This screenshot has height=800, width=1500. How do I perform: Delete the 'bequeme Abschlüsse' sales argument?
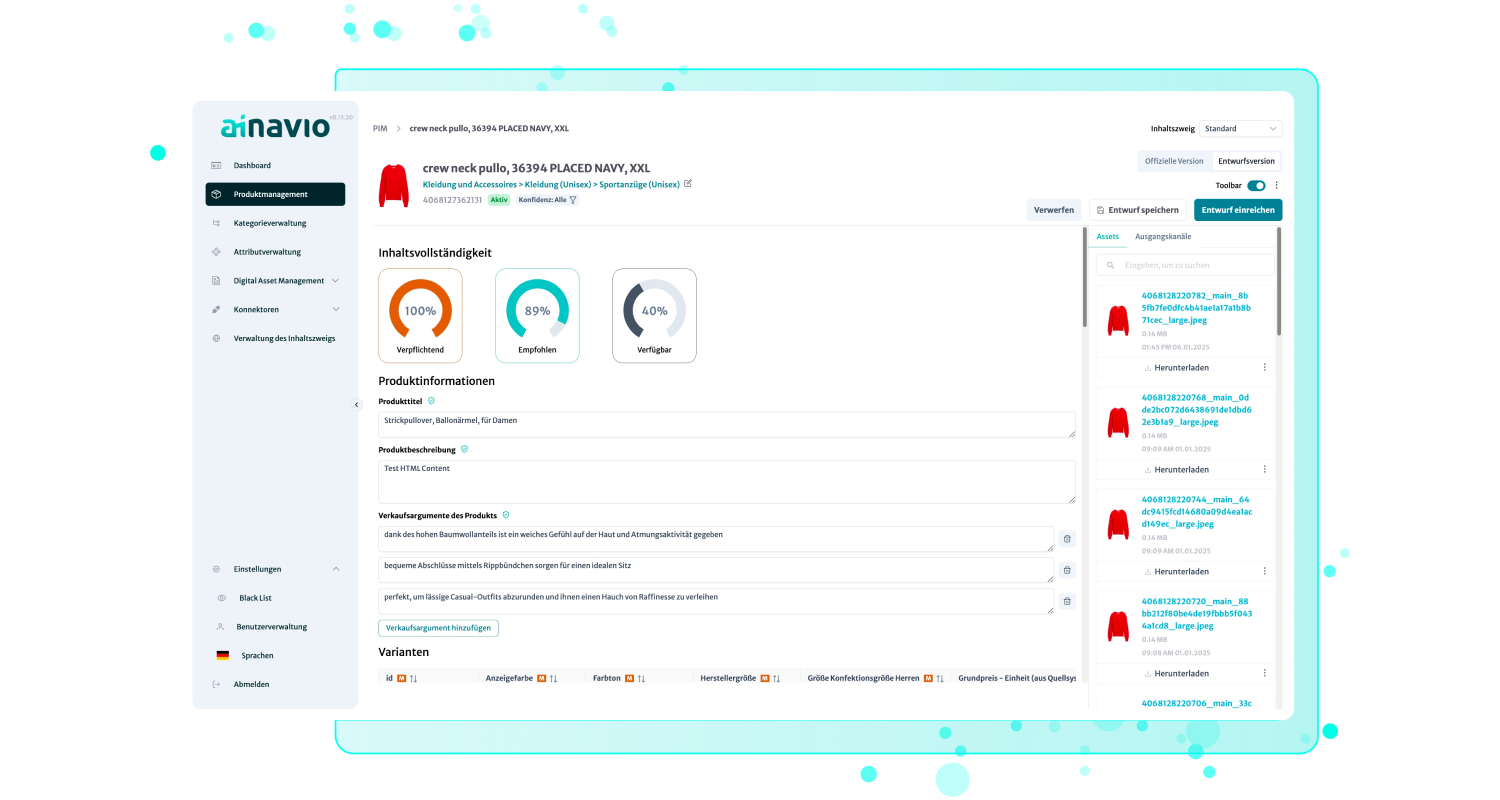coord(1067,570)
